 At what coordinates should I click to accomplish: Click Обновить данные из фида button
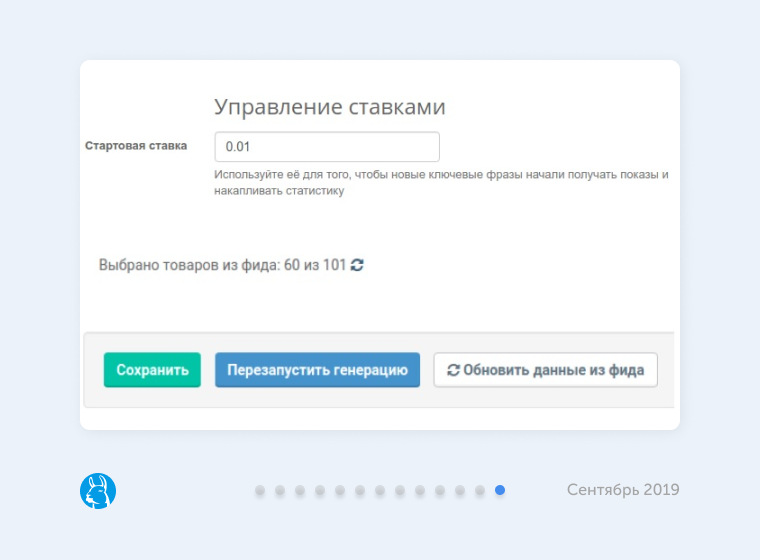(x=545, y=369)
